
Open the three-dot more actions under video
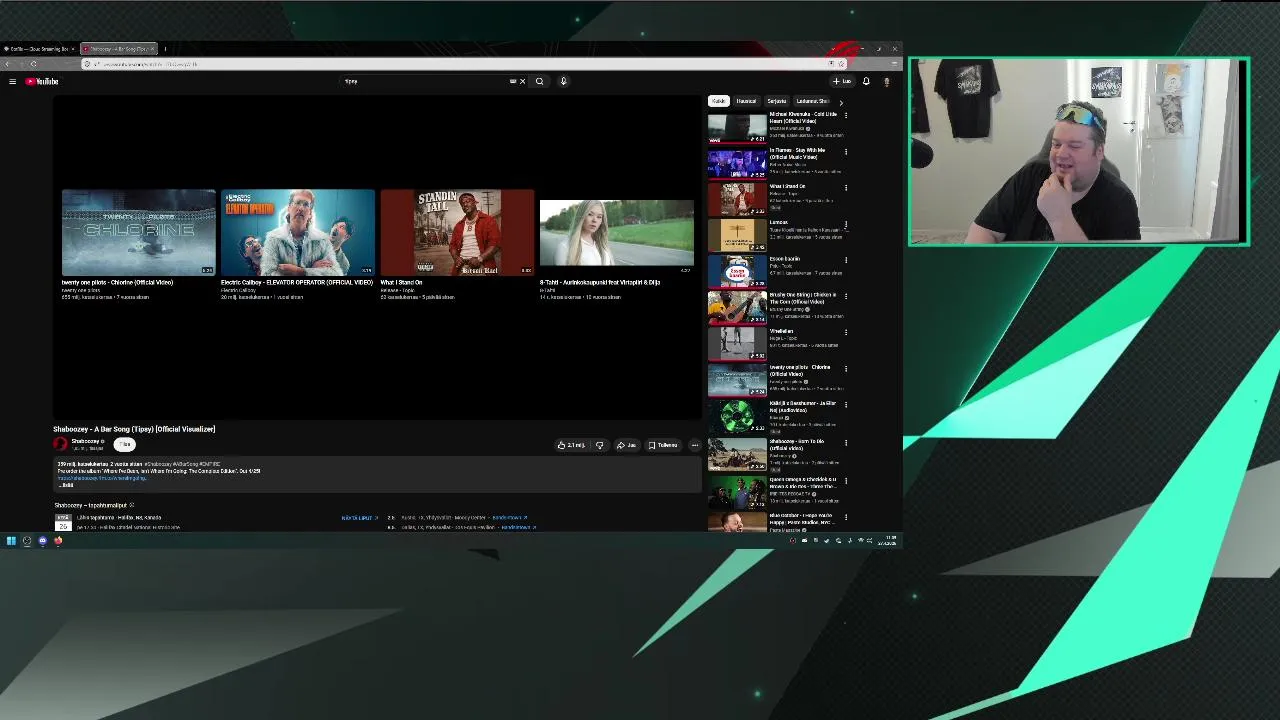[x=695, y=445]
